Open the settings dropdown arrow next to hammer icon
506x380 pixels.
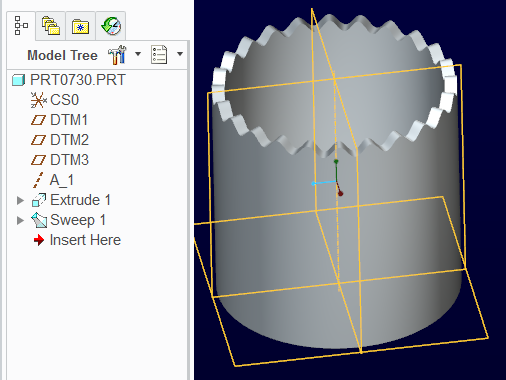tap(138, 54)
